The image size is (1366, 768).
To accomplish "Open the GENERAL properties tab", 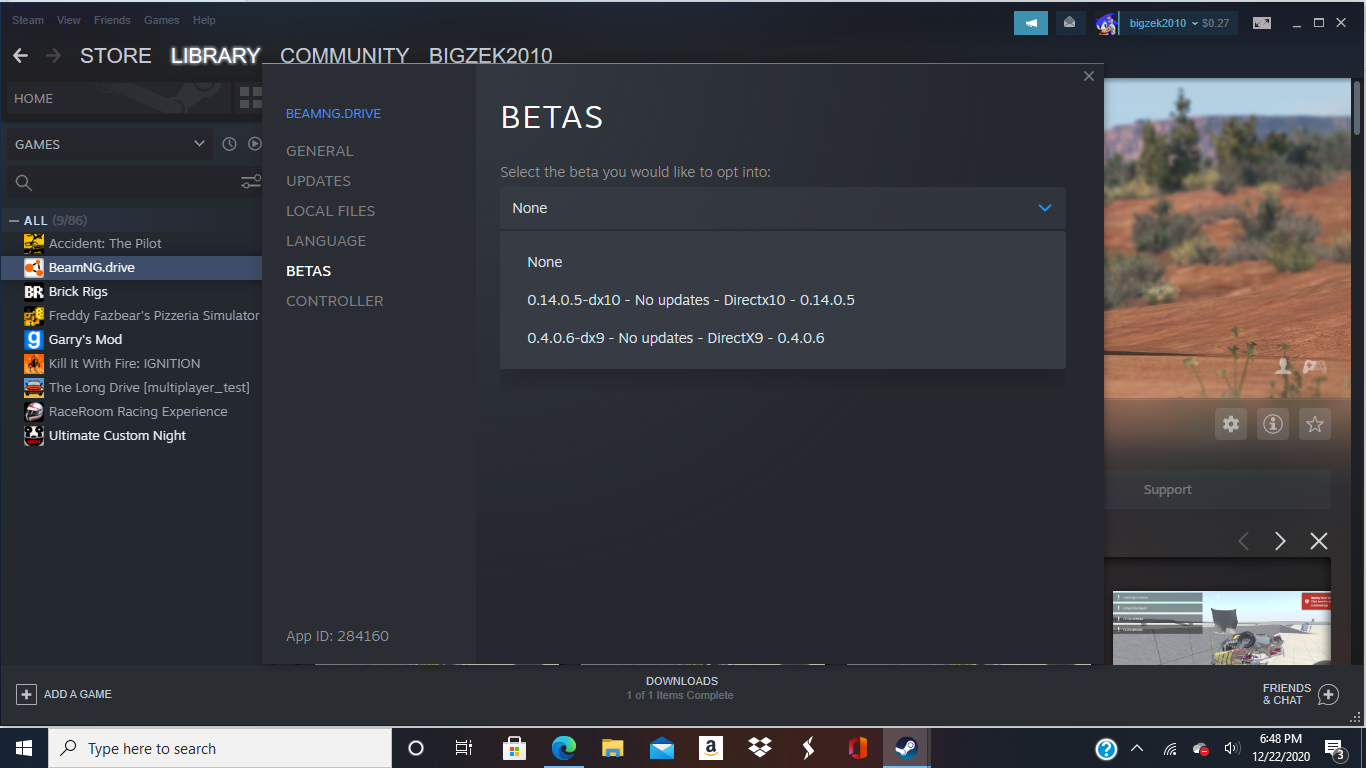I will click(319, 151).
